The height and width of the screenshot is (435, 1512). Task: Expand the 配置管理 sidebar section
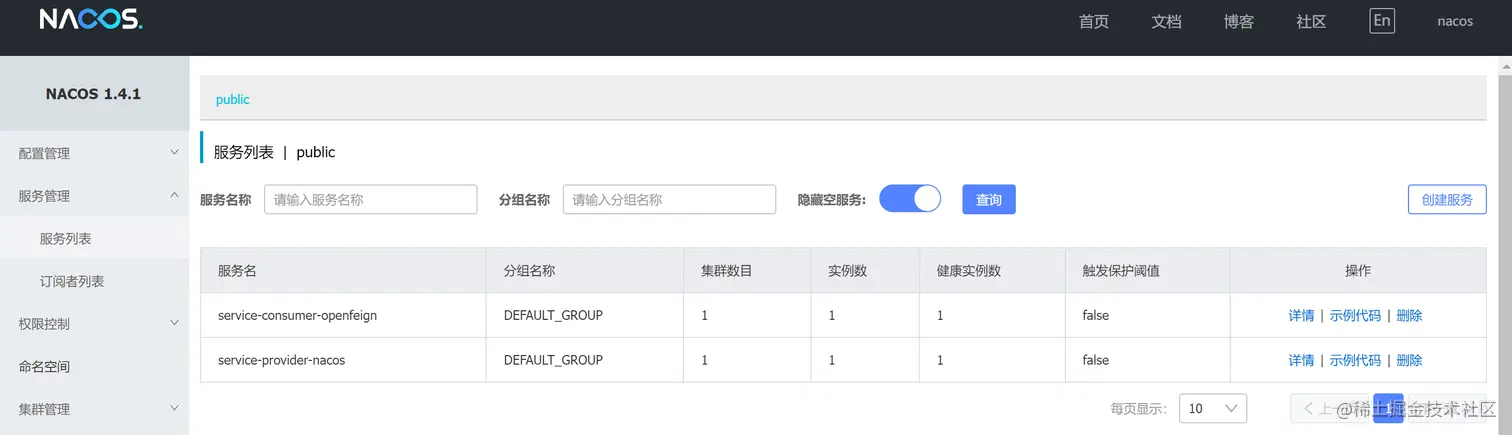click(95, 153)
